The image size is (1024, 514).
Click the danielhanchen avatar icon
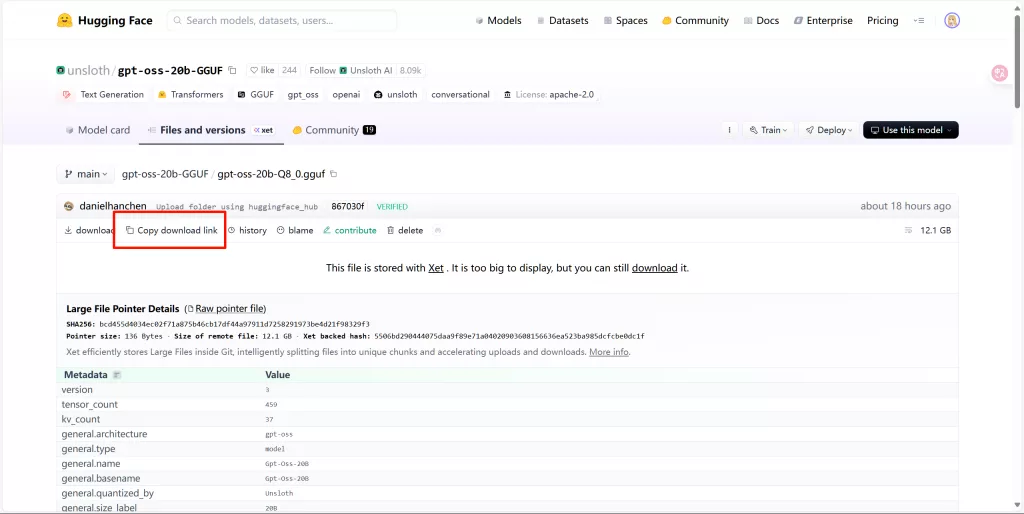[69, 206]
